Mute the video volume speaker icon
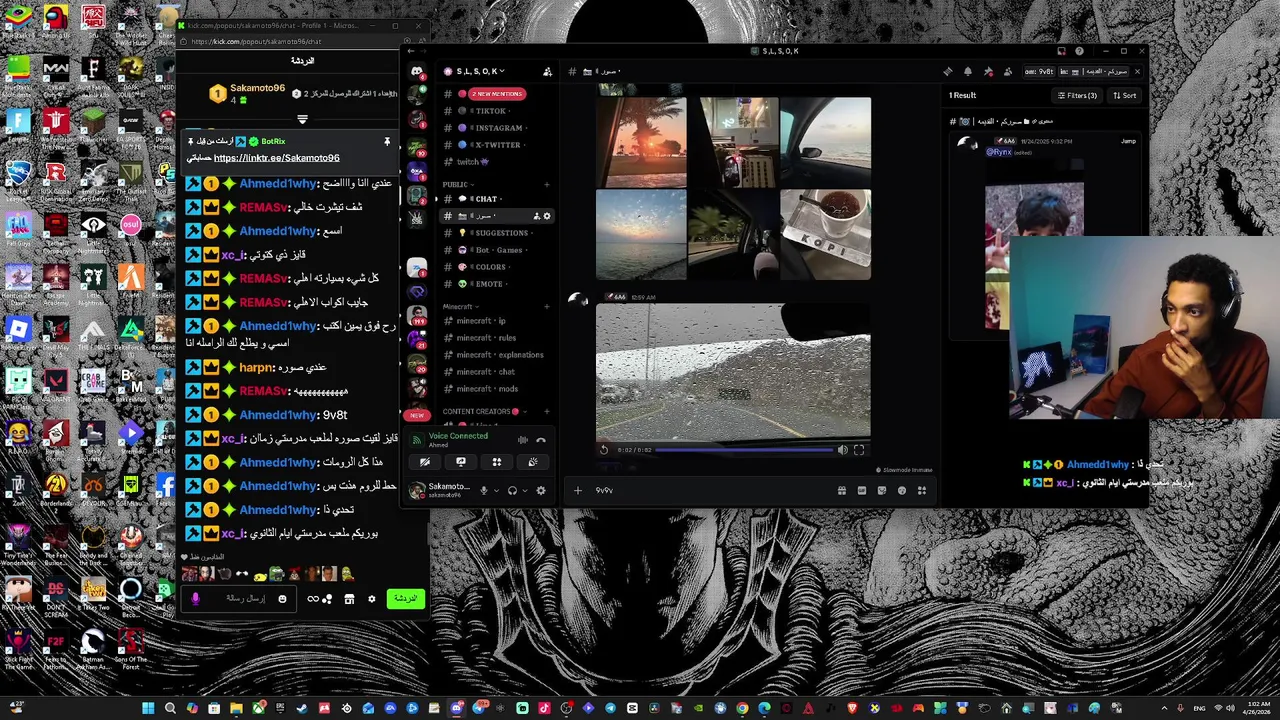Viewport: 1280px width, 720px height. [x=842, y=450]
